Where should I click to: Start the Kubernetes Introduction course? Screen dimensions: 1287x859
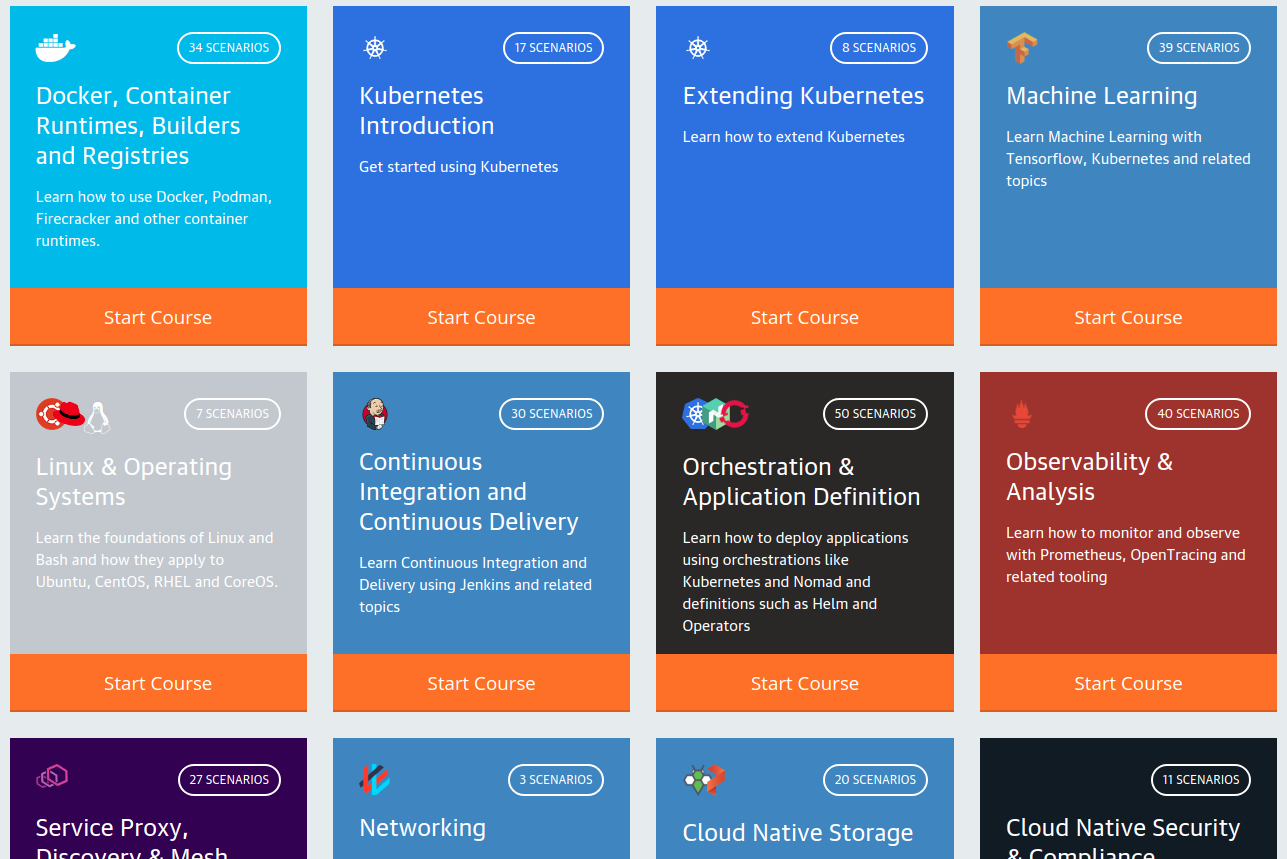pos(481,317)
